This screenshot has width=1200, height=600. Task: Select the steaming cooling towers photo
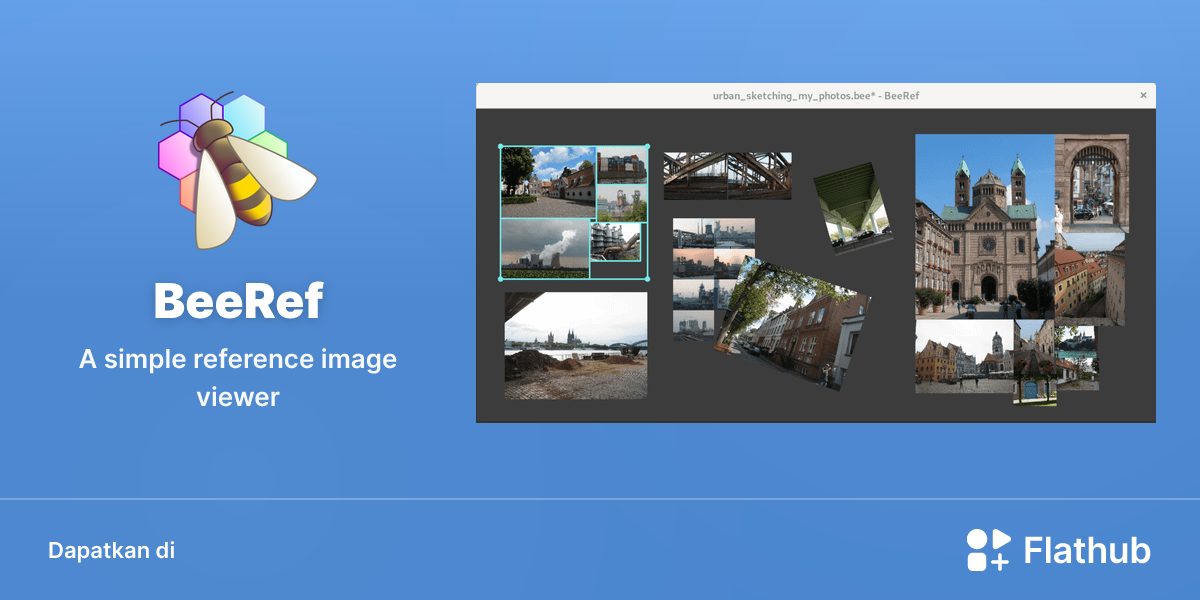pos(545,249)
